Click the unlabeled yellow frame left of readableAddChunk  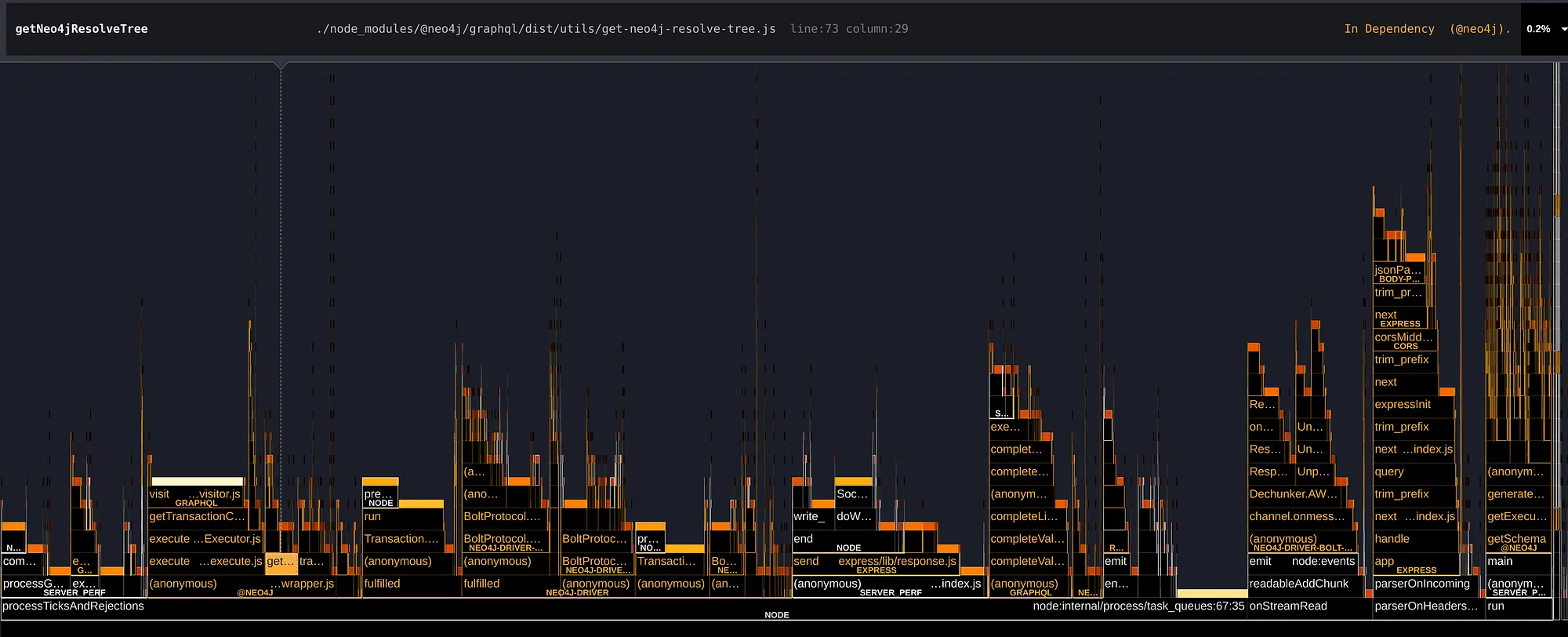click(1212, 594)
